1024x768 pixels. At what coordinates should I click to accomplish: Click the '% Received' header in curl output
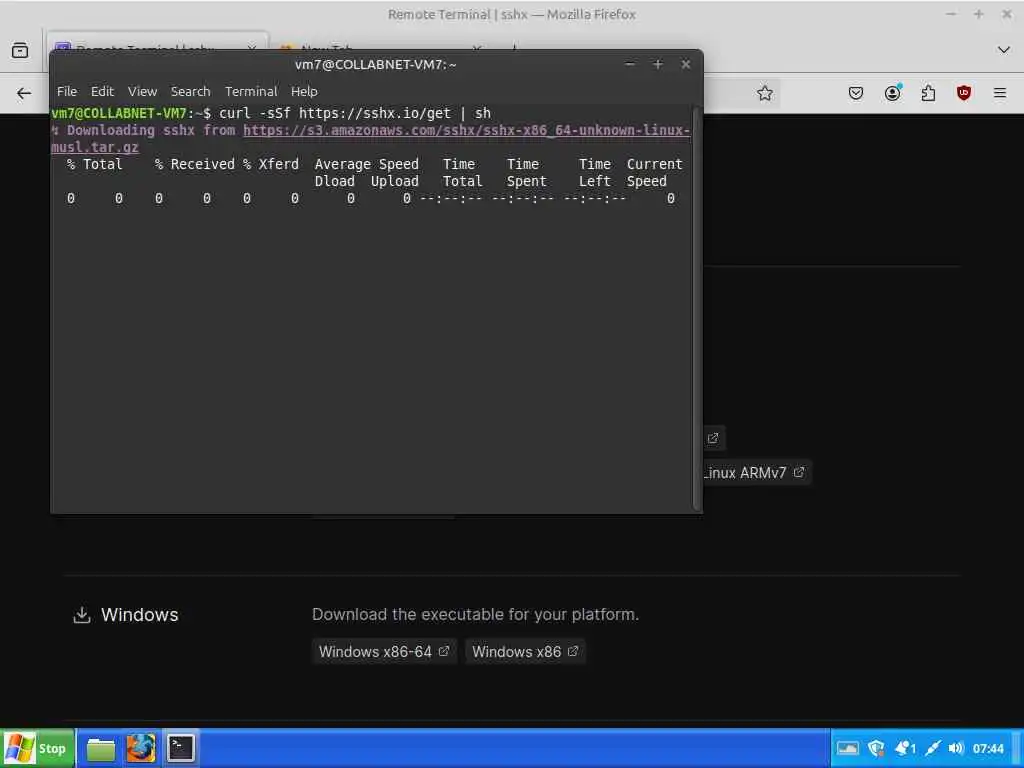195,164
